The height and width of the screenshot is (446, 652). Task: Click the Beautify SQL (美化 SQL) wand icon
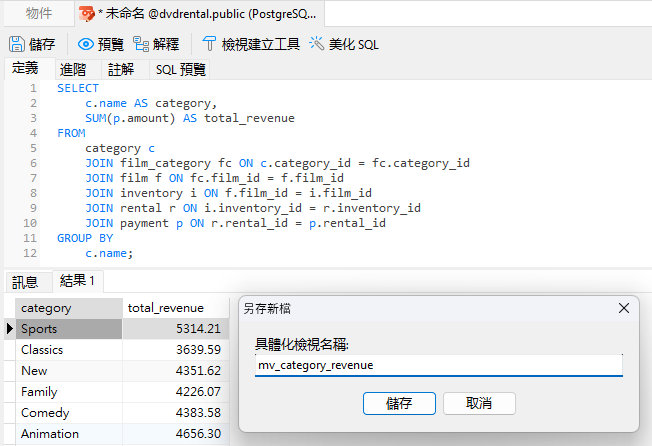[x=316, y=43]
